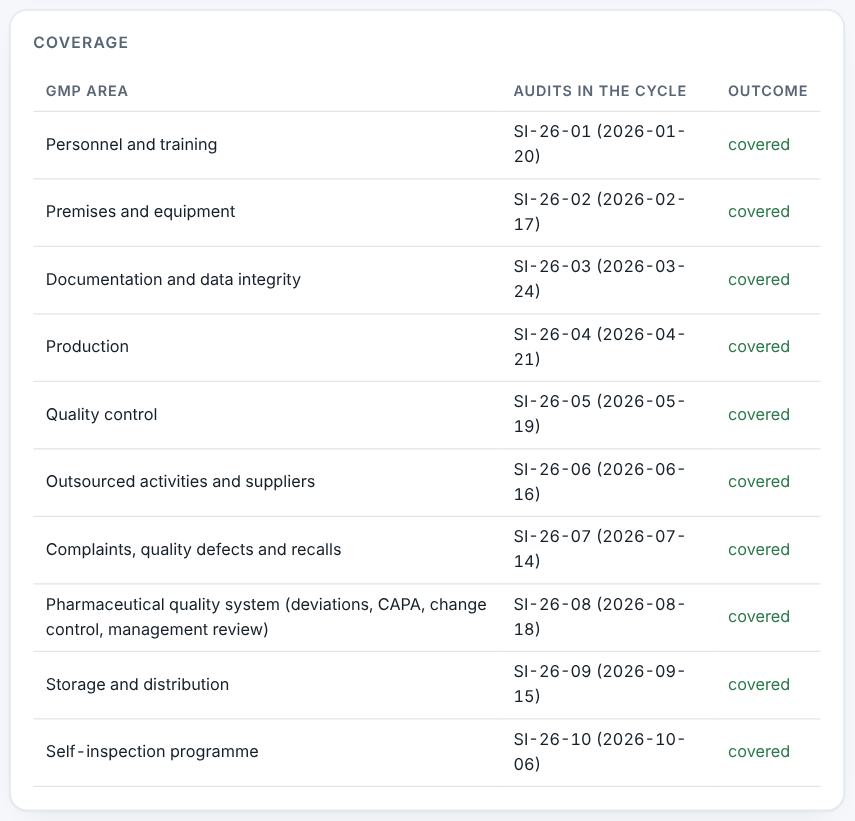Click Complaints, quality defects and recalls

pyautogui.click(x=194, y=550)
